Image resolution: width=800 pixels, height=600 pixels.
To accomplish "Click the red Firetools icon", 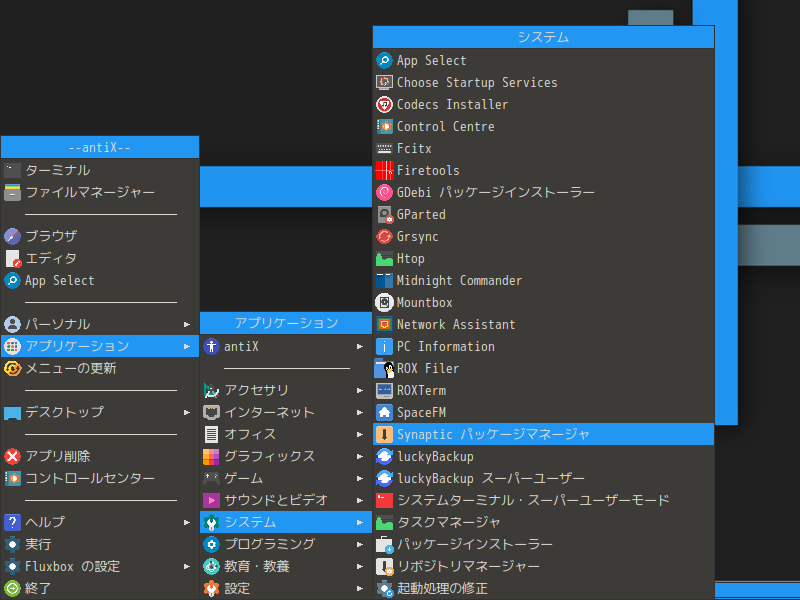I will 384,170.
